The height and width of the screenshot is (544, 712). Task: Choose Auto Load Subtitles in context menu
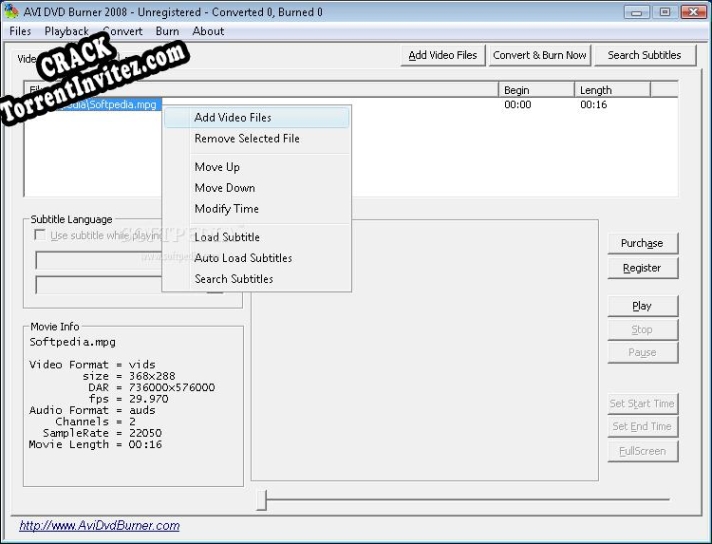[x=257, y=258]
